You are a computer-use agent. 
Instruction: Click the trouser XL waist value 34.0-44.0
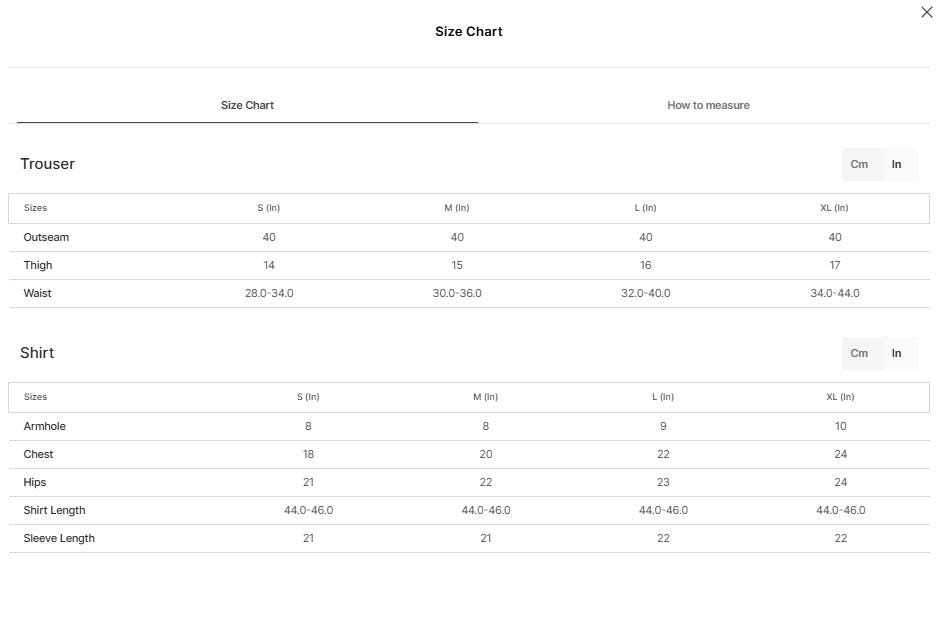point(835,293)
